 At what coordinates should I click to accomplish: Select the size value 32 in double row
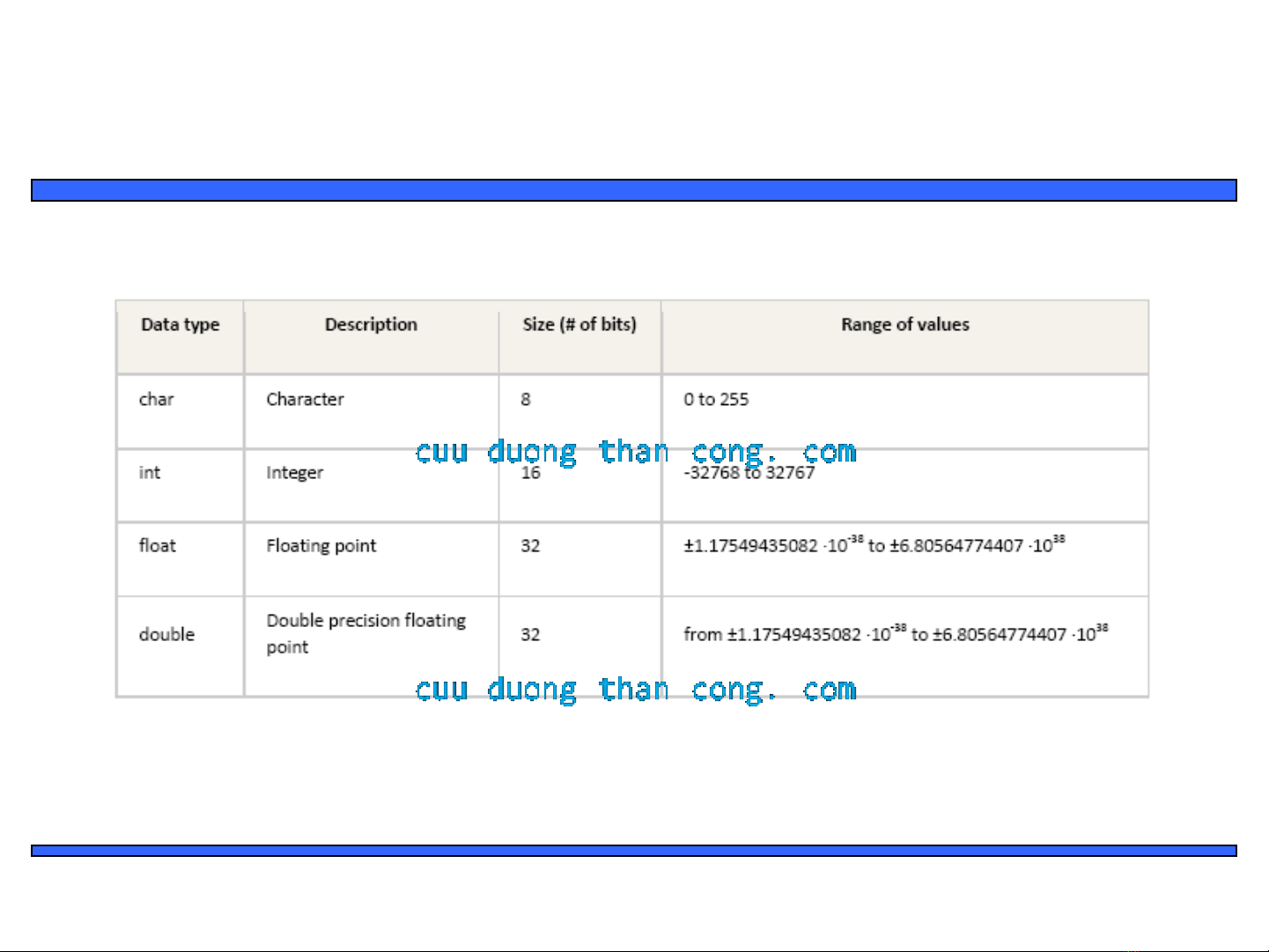(530, 635)
